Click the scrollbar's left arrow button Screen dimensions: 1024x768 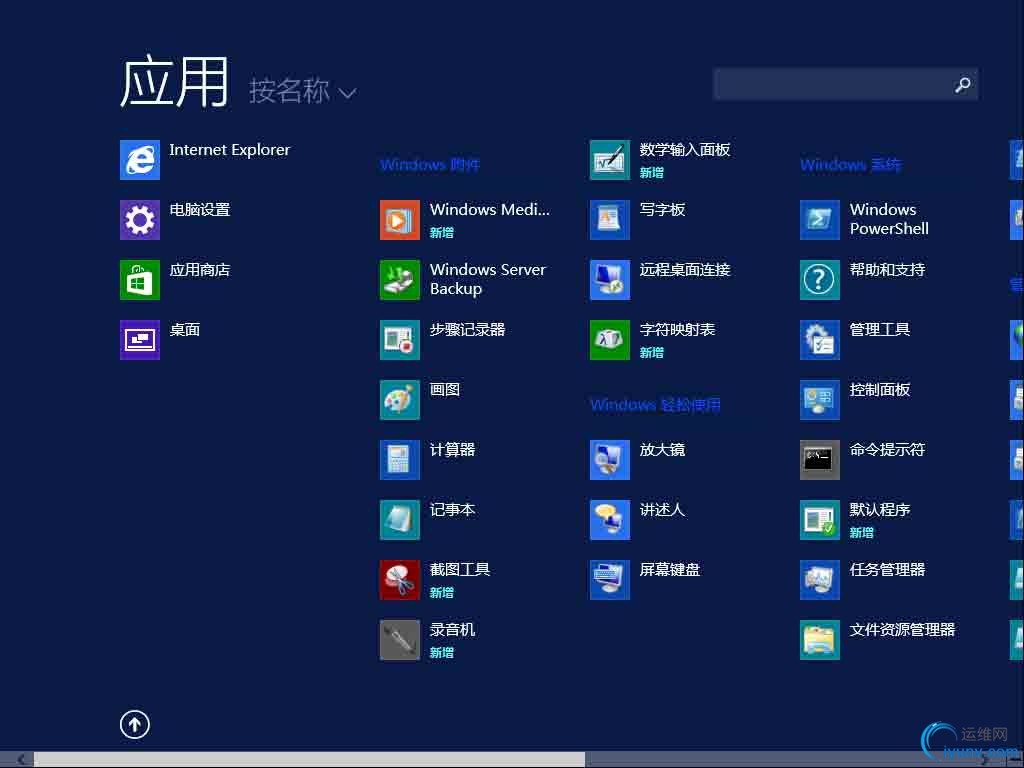(x=20, y=760)
